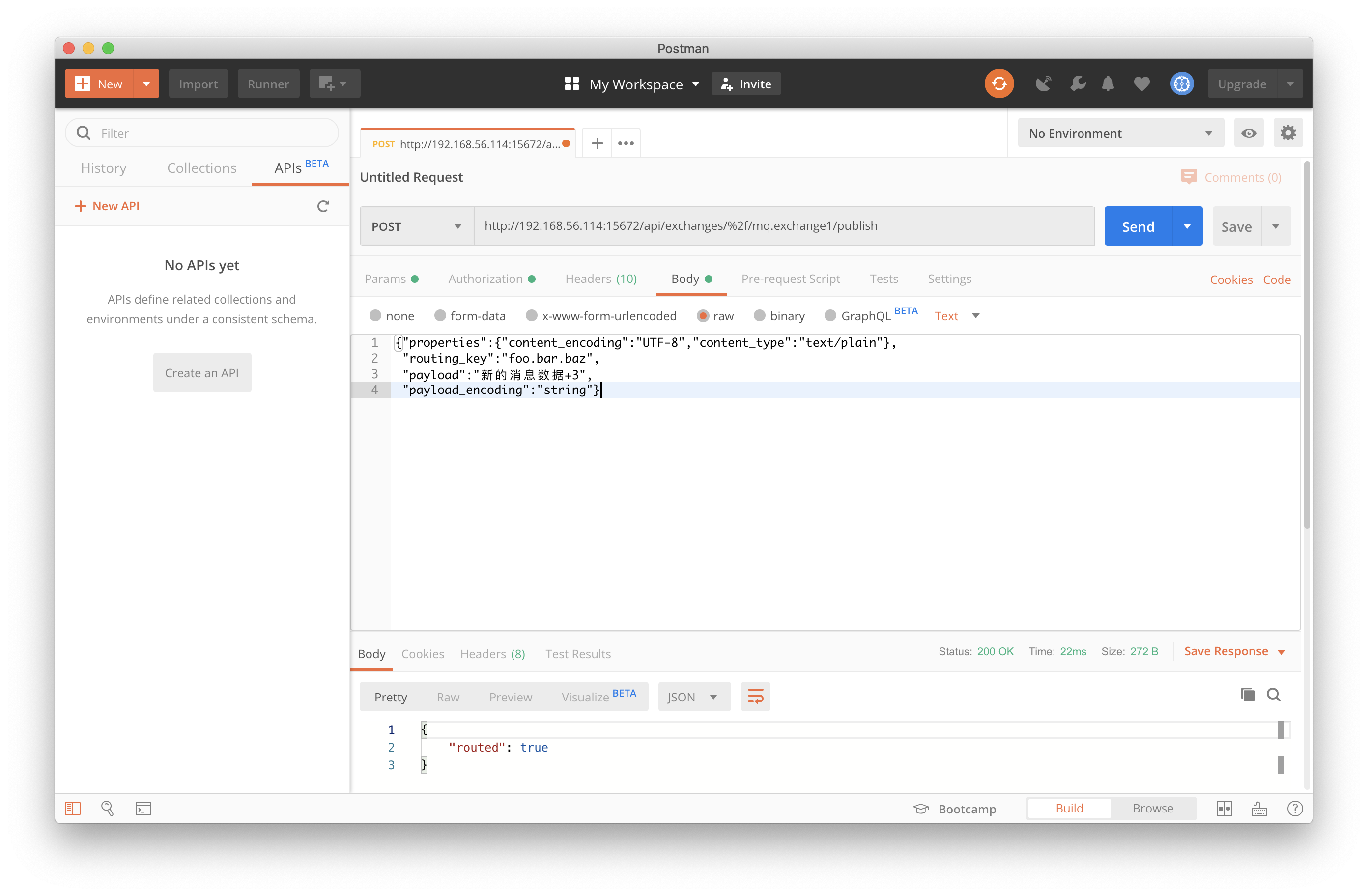Select the binary body option
The height and width of the screenshot is (896, 1368).
pyautogui.click(x=760, y=315)
